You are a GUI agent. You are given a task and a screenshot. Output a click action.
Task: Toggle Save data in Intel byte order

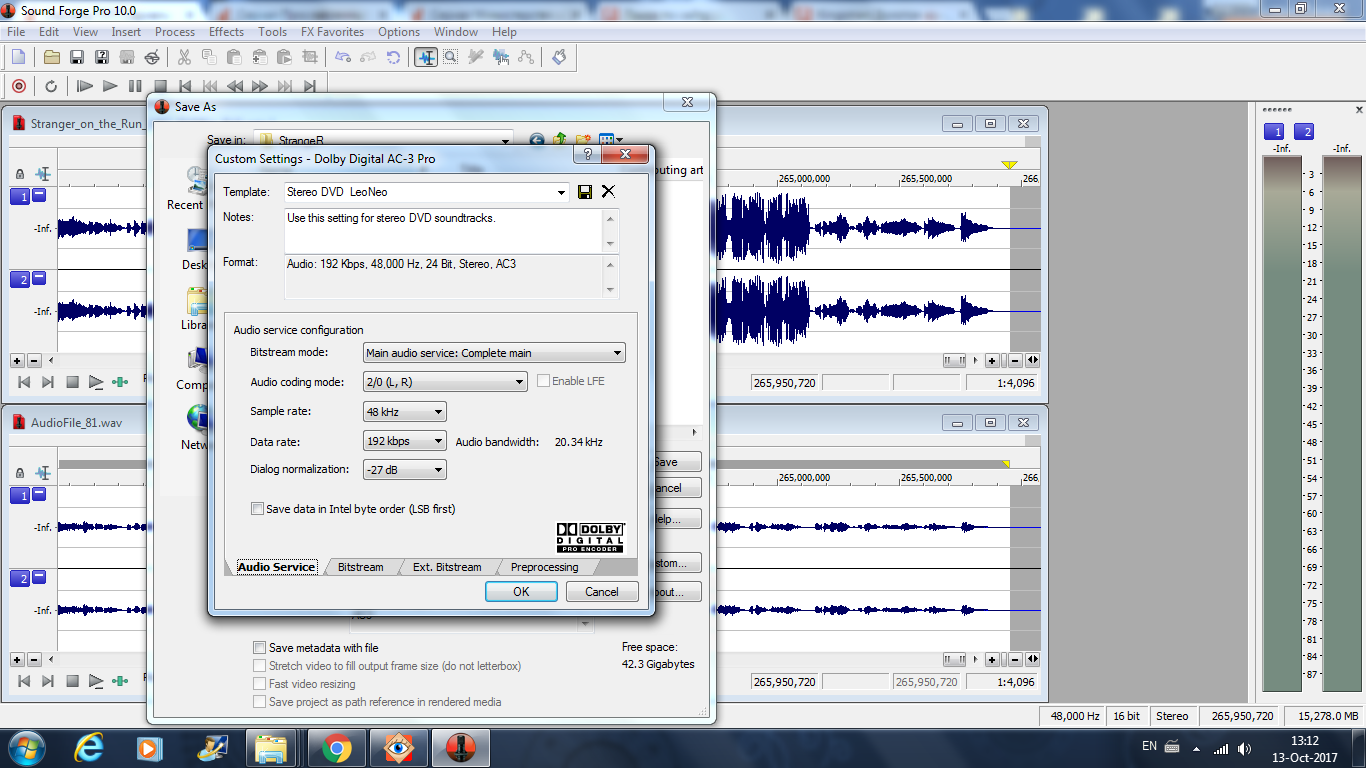click(x=258, y=509)
